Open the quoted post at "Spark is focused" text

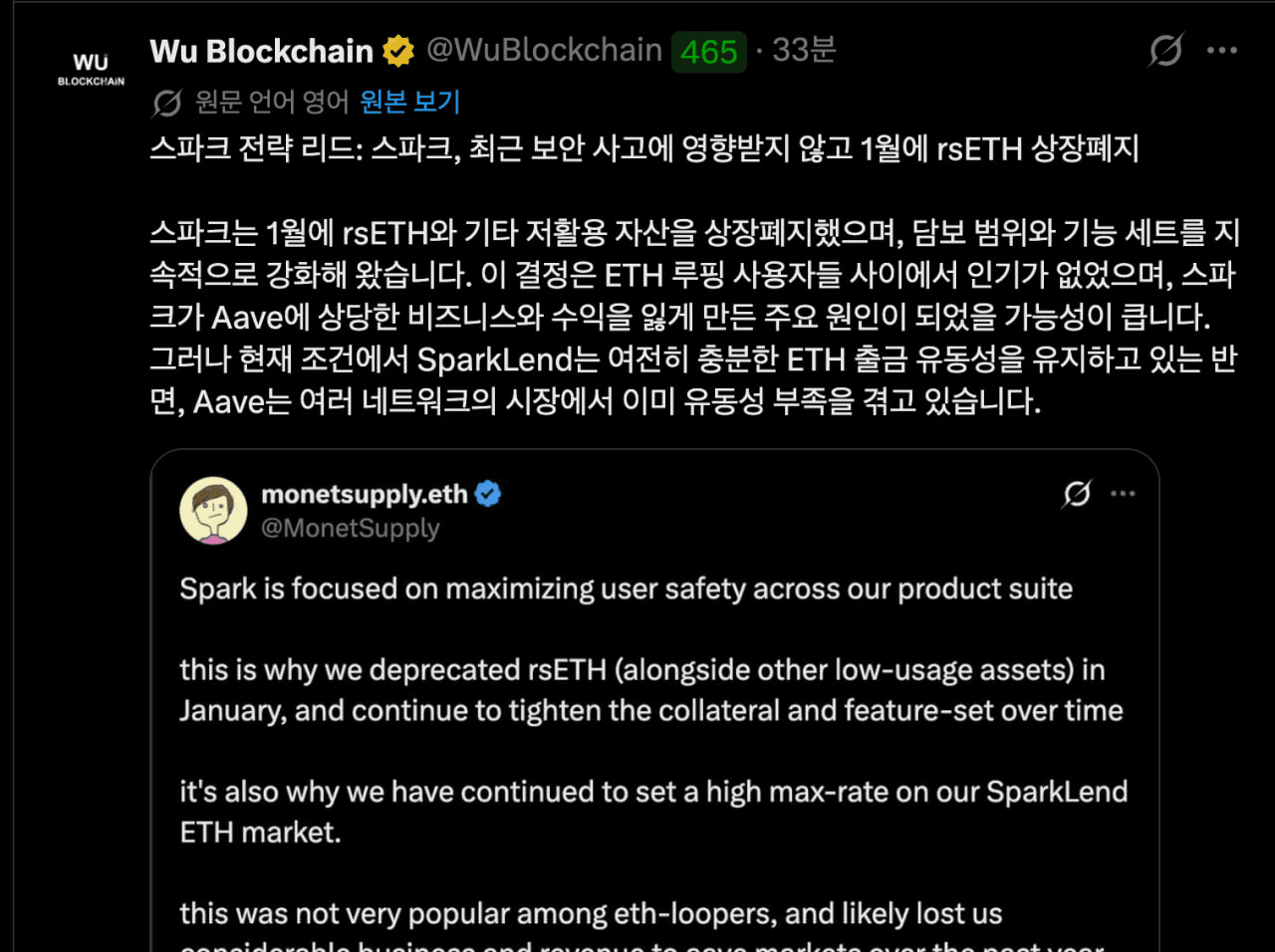coord(626,589)
